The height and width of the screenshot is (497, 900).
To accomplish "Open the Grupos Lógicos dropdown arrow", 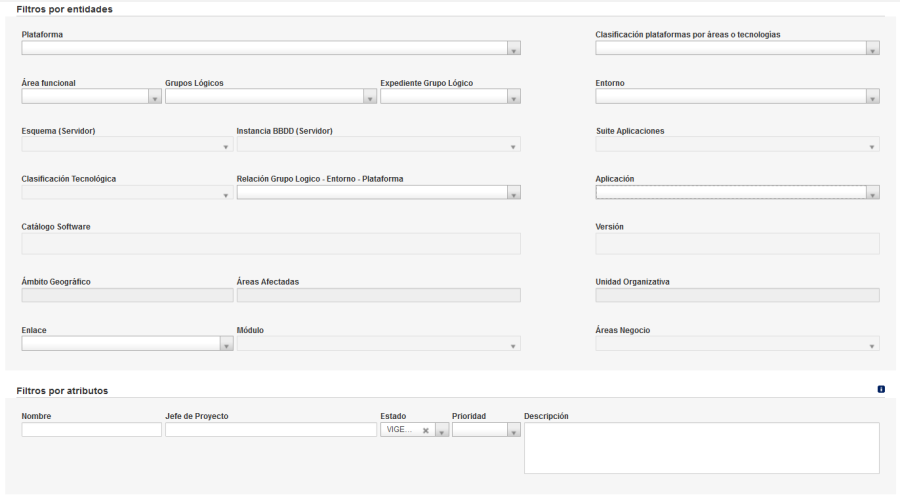I will click(x=370, y=97).
